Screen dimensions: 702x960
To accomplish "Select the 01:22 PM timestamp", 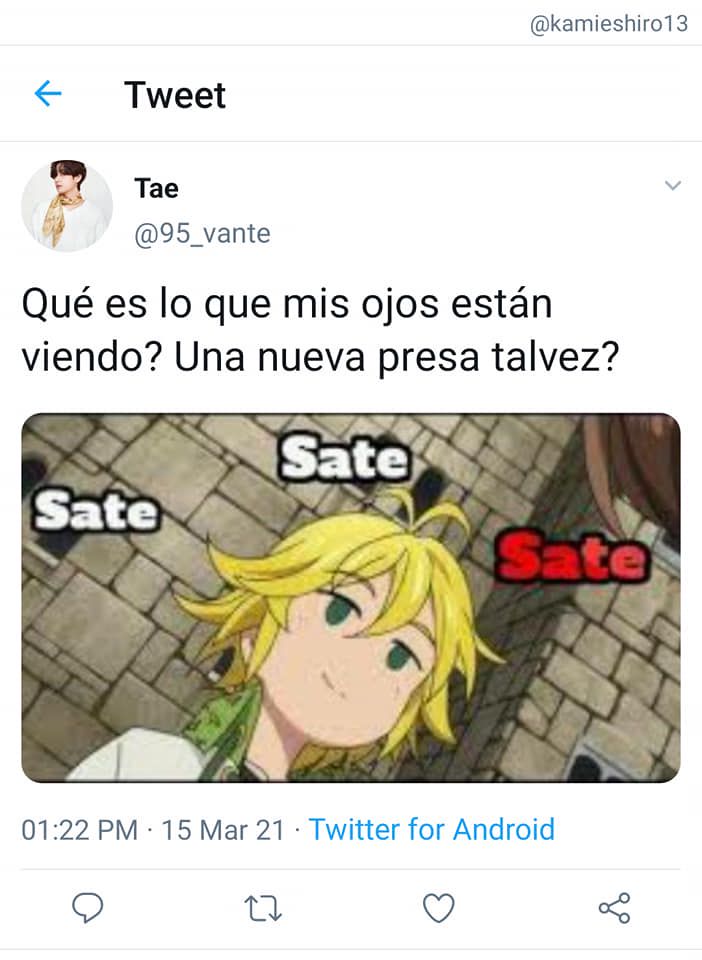I will (x=80, y=830).
